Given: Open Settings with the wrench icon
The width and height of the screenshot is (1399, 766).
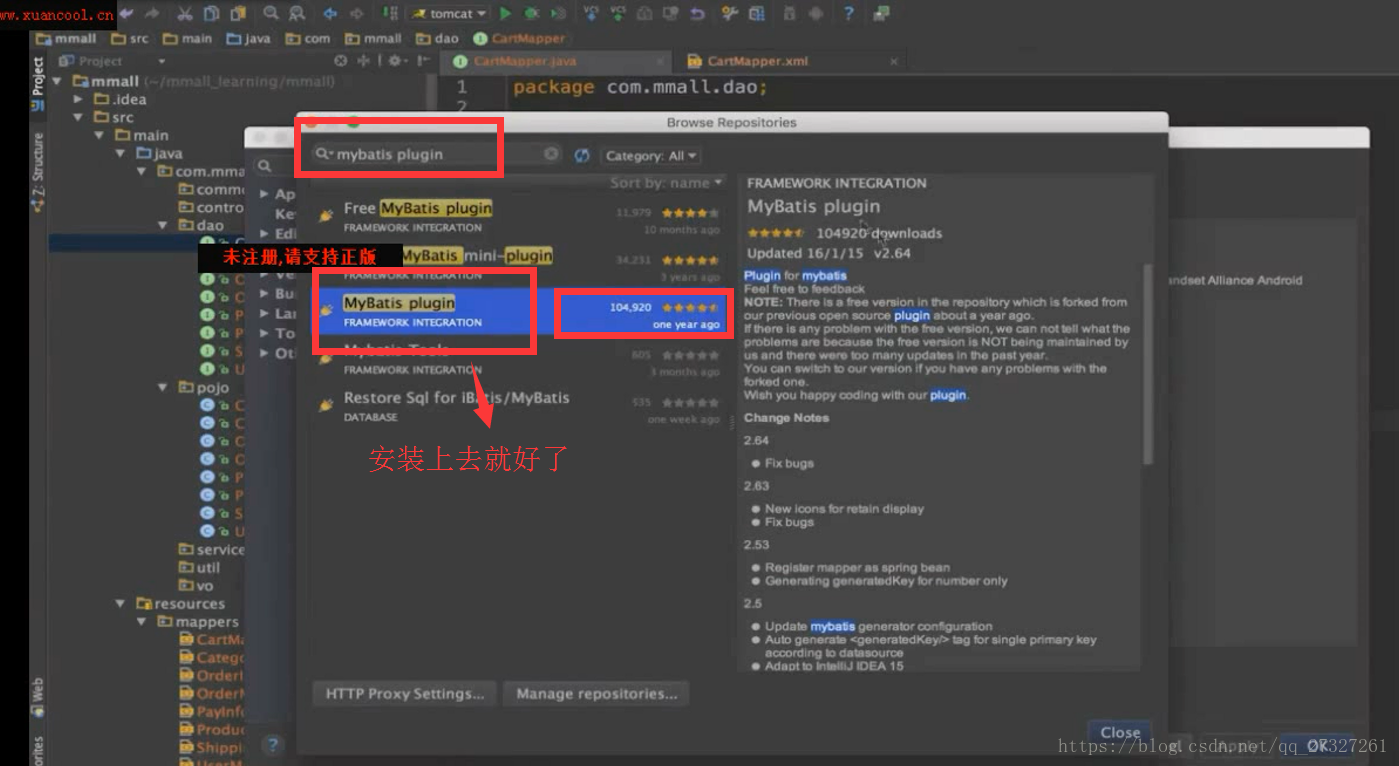Looking at the screenshot, I should tap(730, 14).
